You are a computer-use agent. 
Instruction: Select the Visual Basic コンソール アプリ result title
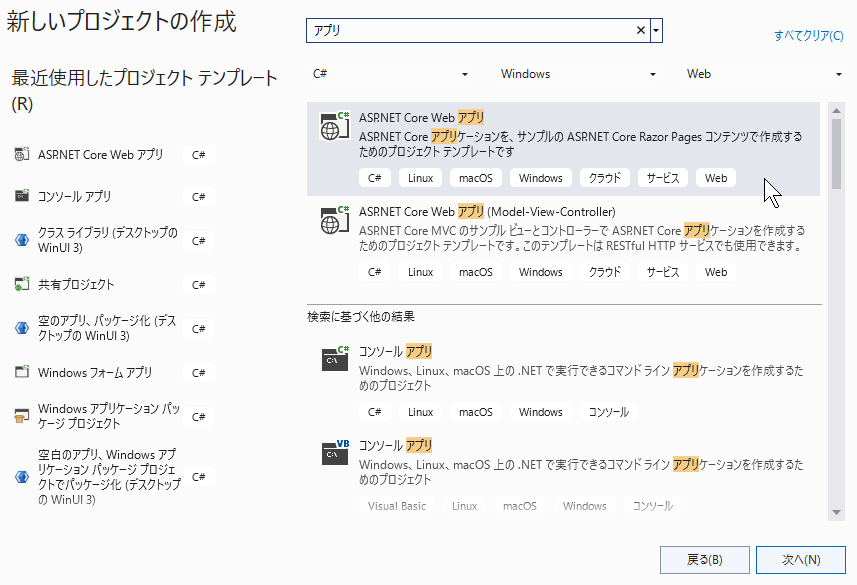(395, 445)
